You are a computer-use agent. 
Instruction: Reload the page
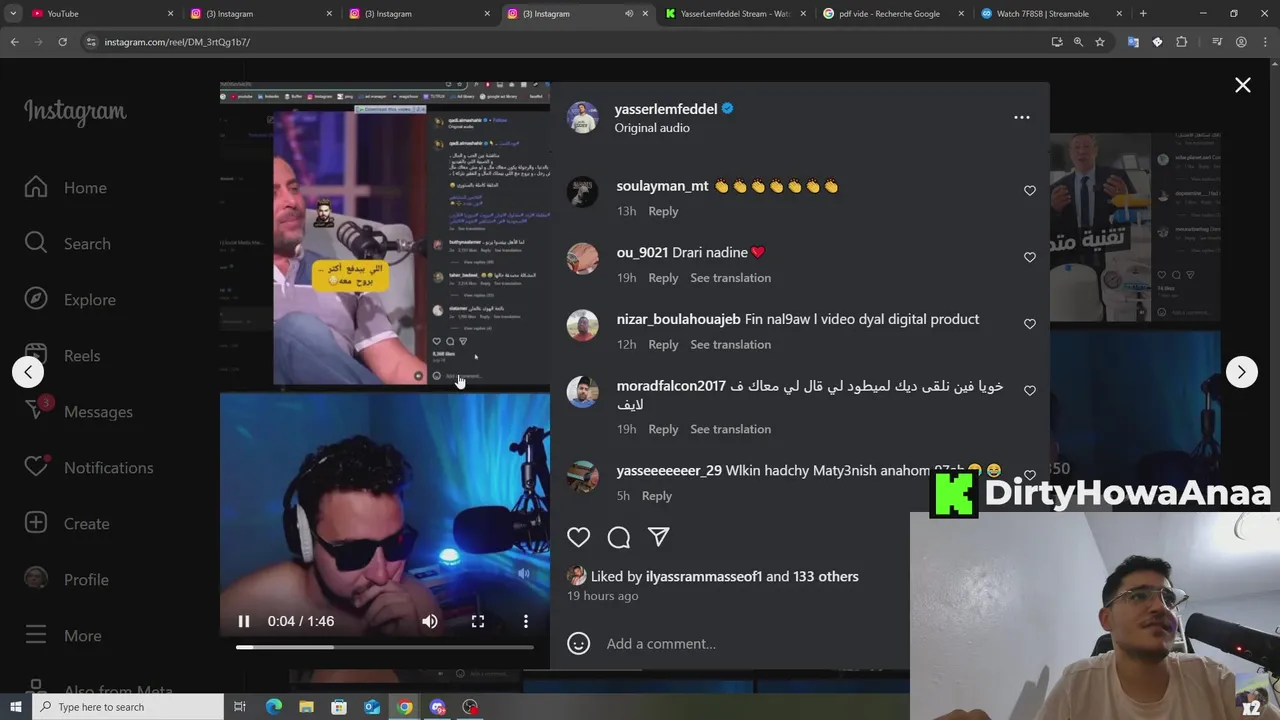pyautogui.click(x=62, y=42)
